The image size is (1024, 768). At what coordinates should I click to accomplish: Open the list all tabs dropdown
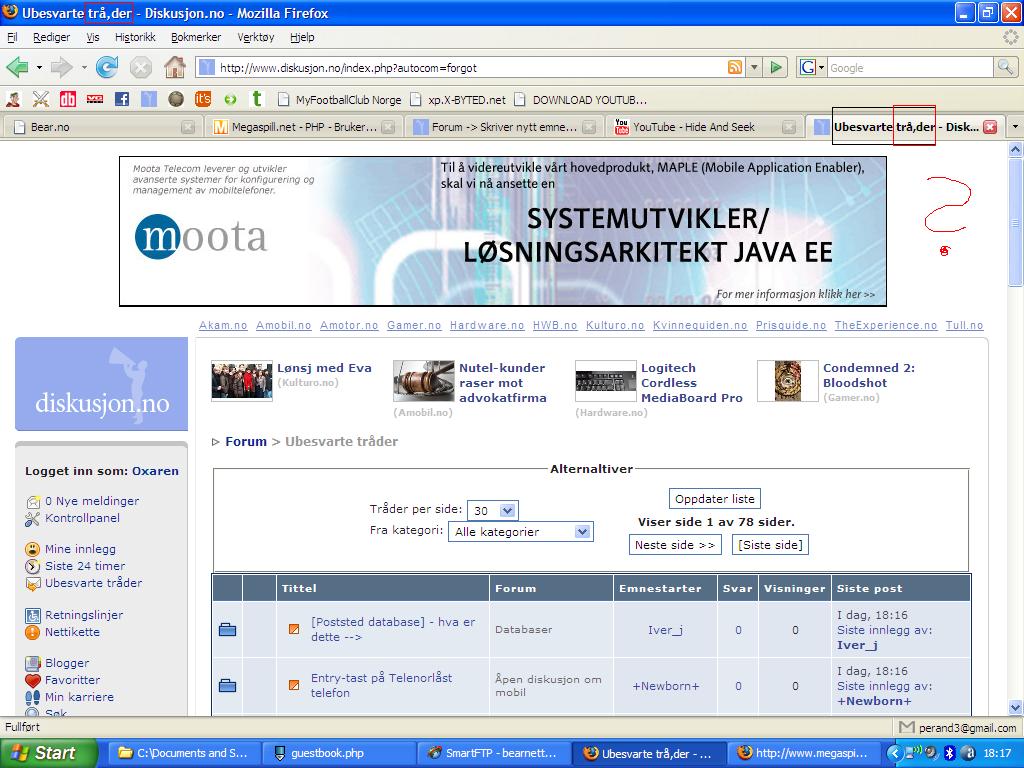(1015, 127)
